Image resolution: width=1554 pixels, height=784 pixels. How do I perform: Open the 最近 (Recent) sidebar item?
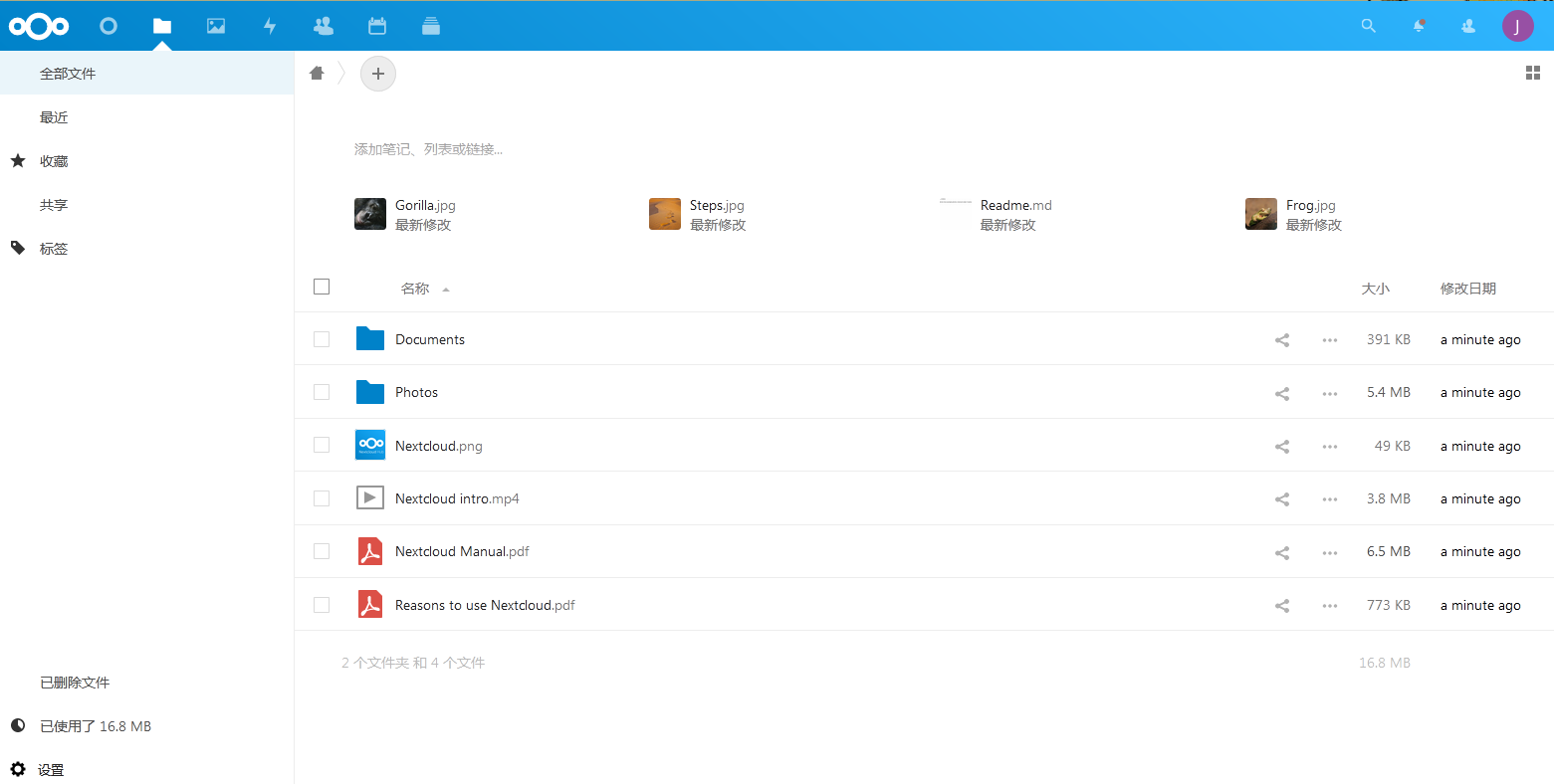click(x=55, y=117)
